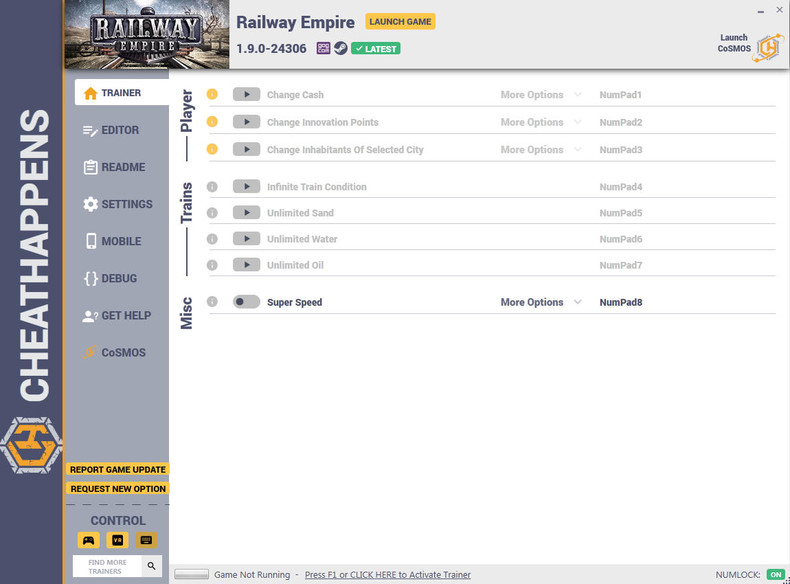Activate the Unlimited Sand play button
This screenshot has width=790, height=584.
(x=246, y=213)
